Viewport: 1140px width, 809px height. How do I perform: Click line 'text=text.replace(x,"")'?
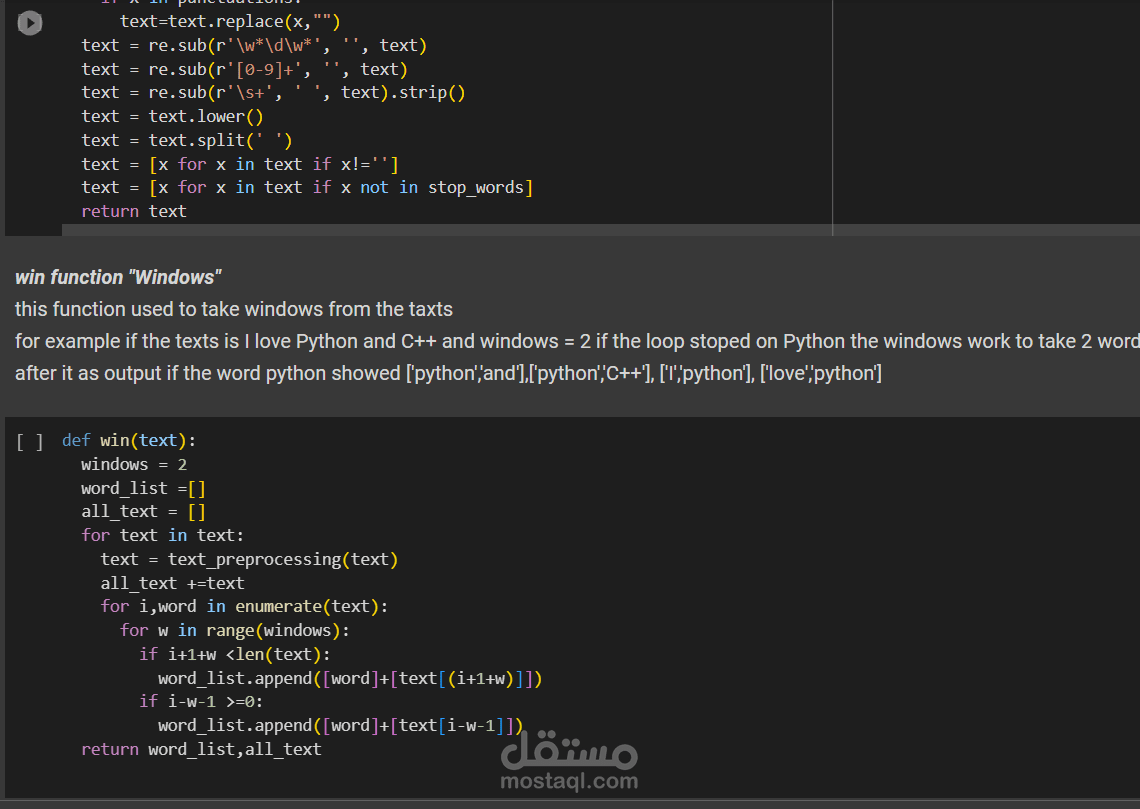click(x=230, y=22)
